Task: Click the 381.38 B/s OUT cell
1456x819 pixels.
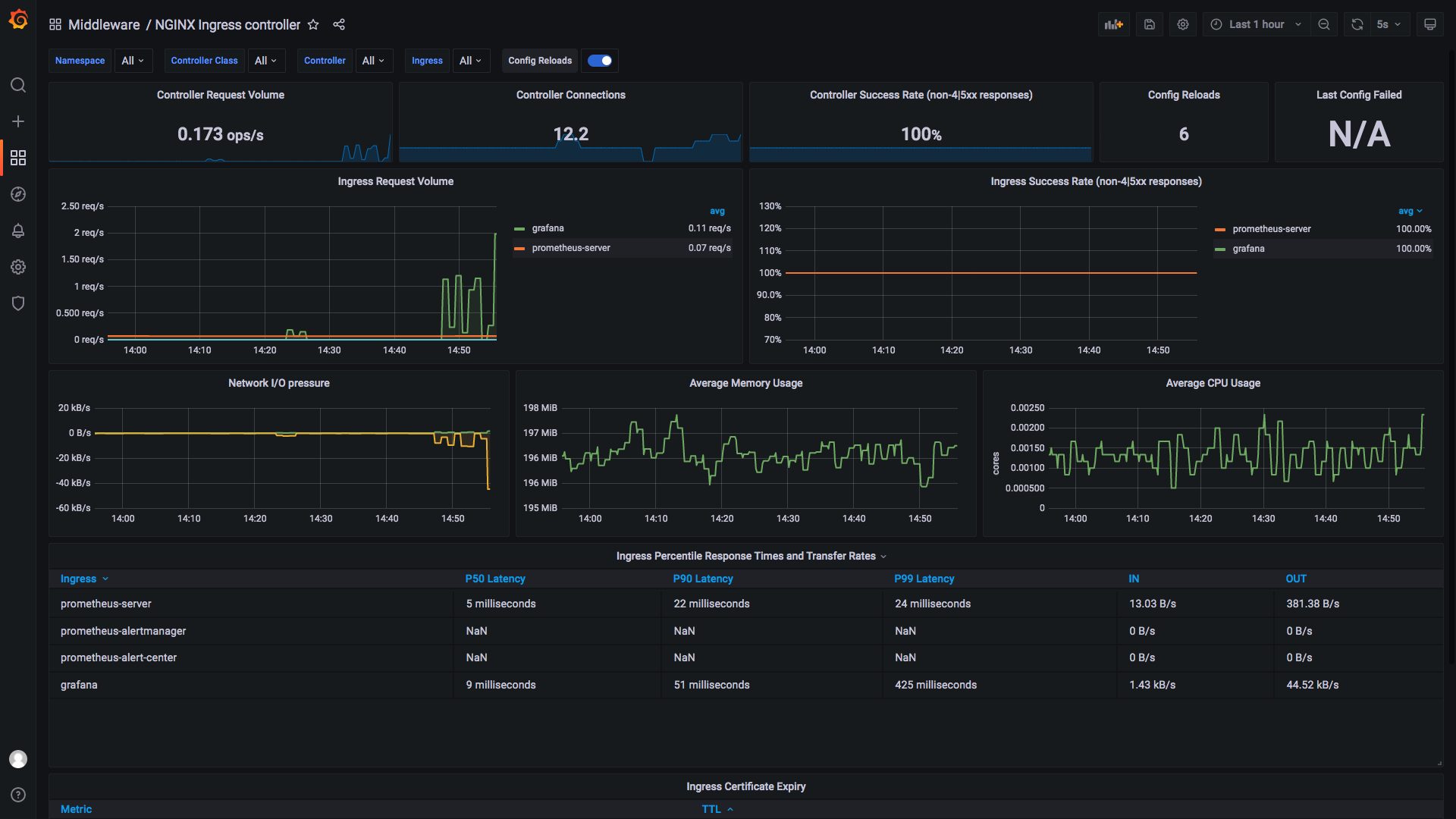Action: [1358, 604]
